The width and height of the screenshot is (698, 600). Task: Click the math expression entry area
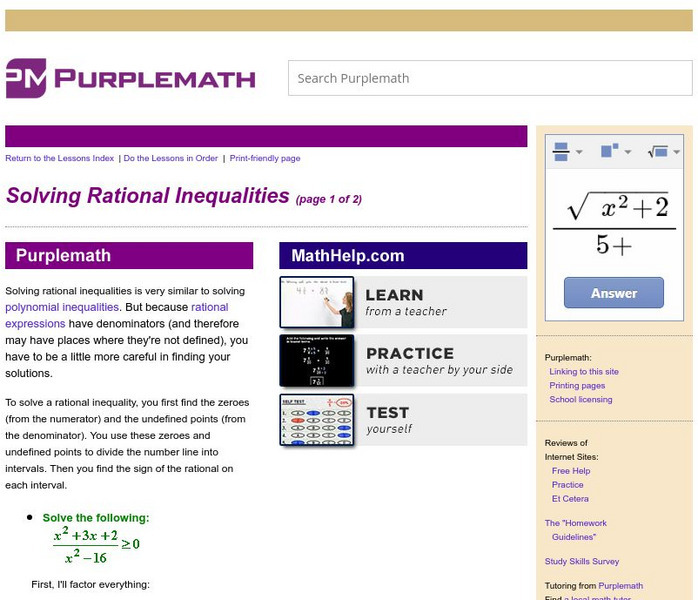pos(614,224)
